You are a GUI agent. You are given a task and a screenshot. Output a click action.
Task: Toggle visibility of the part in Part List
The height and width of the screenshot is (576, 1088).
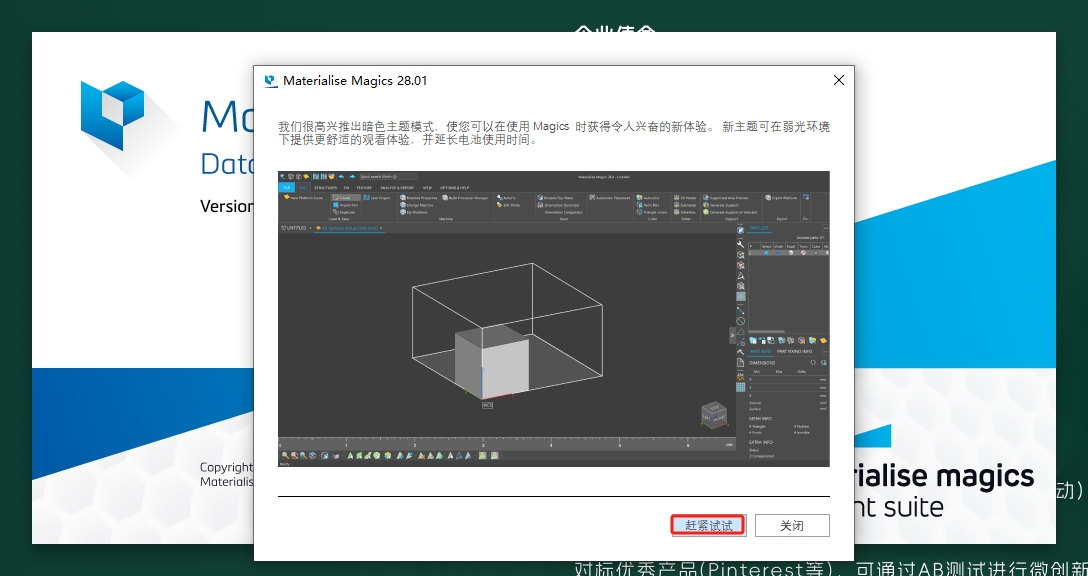[x=779, y=252]
